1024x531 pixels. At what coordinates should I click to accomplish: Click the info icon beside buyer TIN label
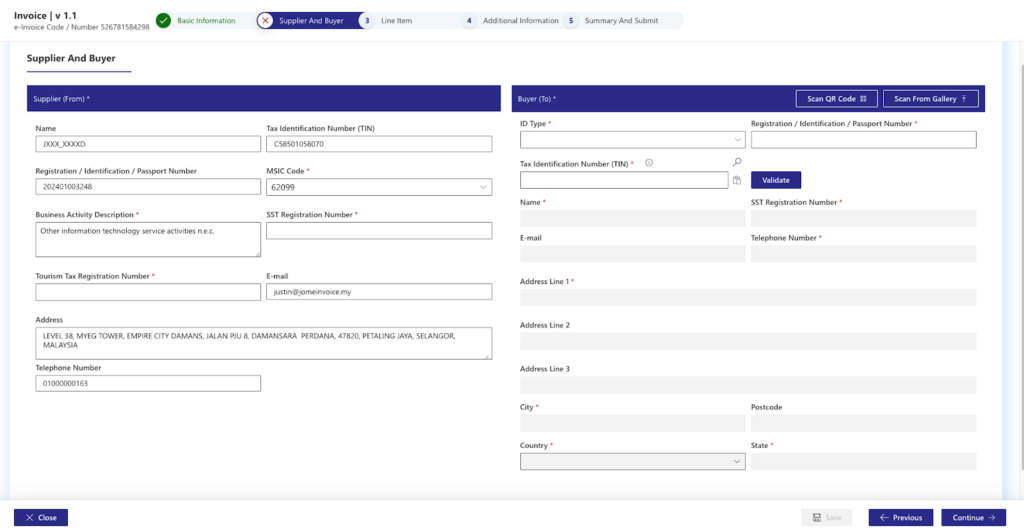pos(649,162)
